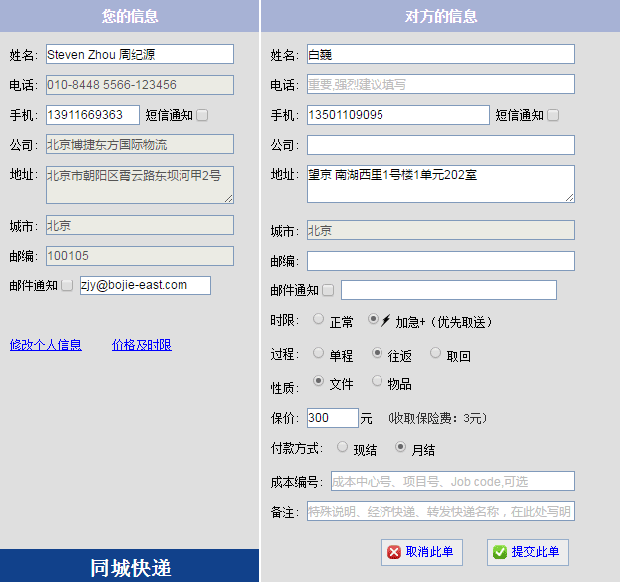Click the lightning bolt icon beside 加急+
This screenshot has height=582, width=620.
(x=386, y=321)
